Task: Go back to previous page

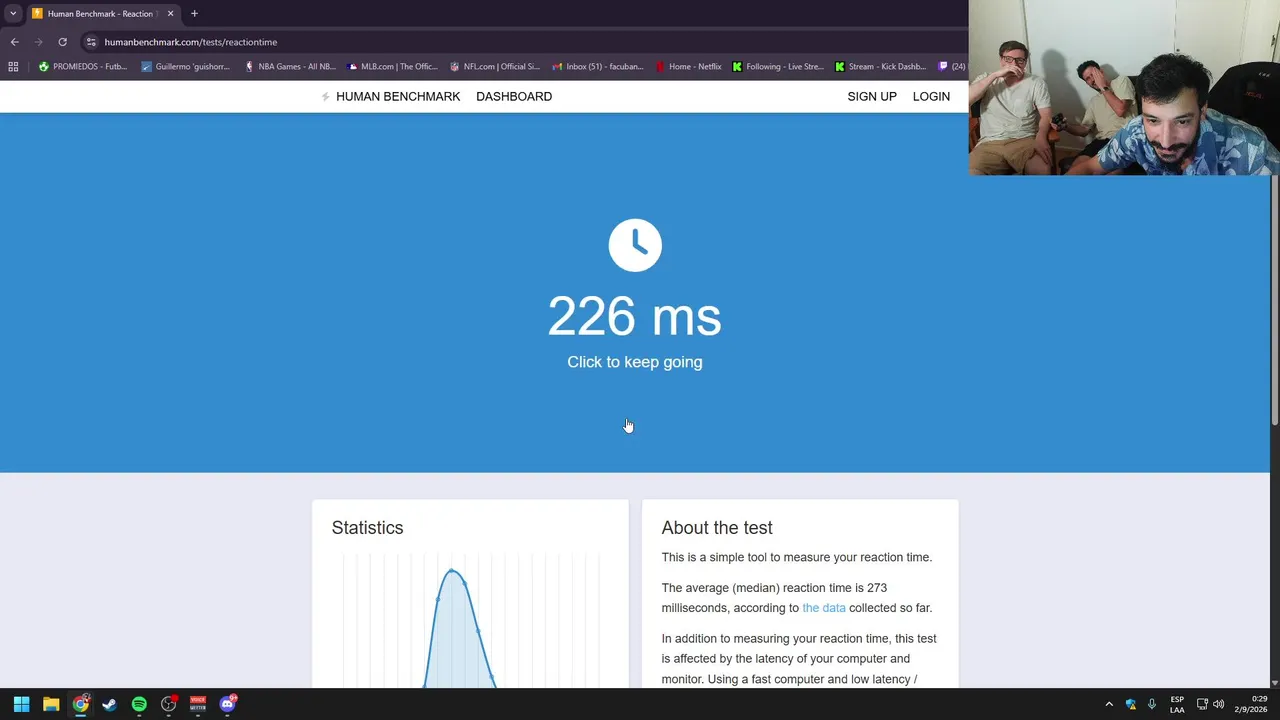Action: point(14,42)
